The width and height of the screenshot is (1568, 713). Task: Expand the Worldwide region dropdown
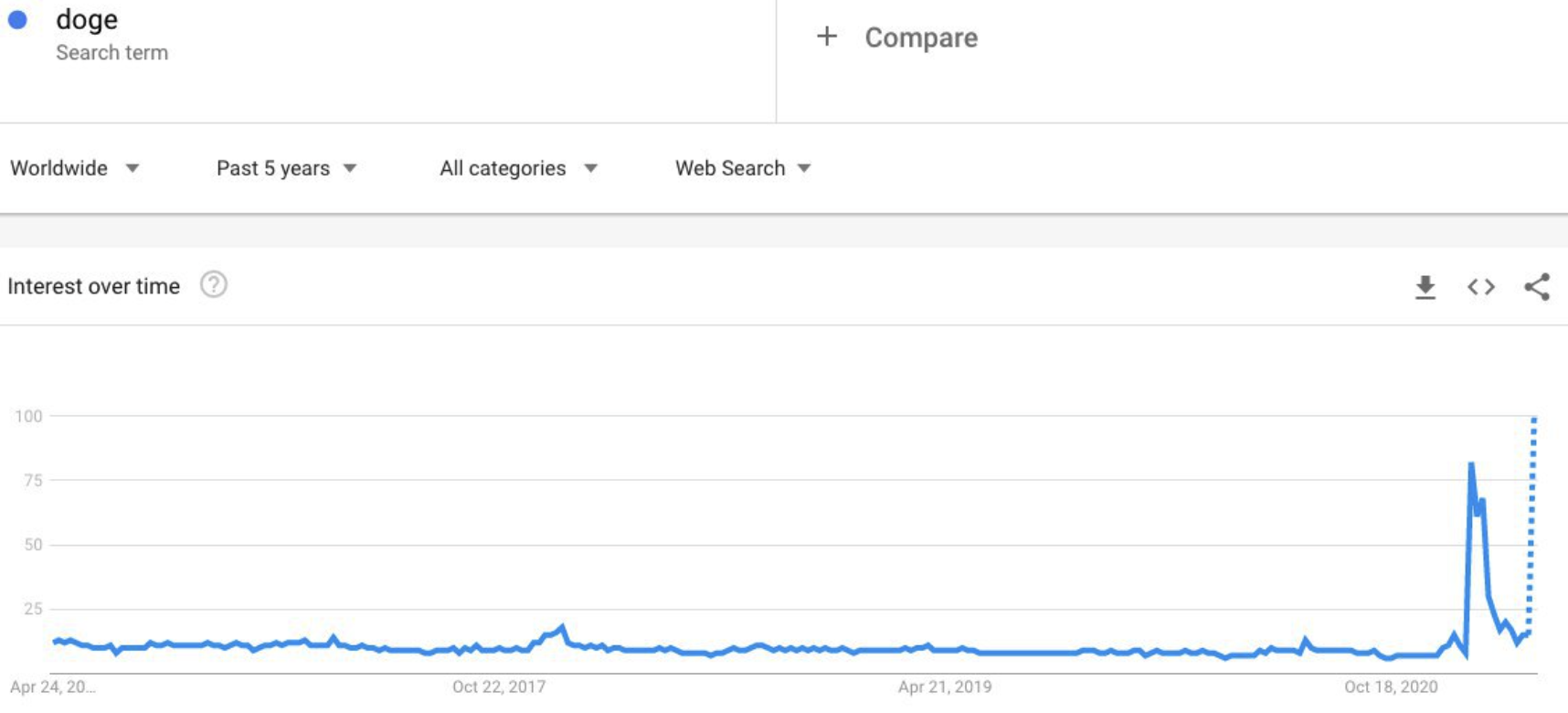point(75,168)
